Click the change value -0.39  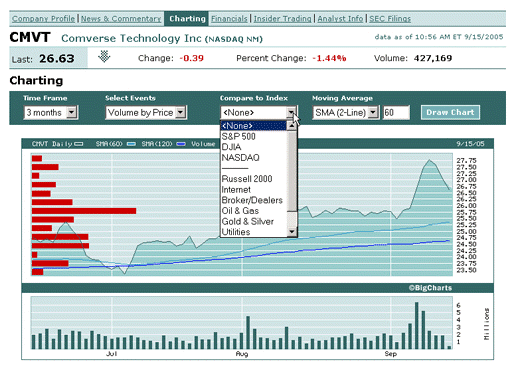click(x=191, y=58)
